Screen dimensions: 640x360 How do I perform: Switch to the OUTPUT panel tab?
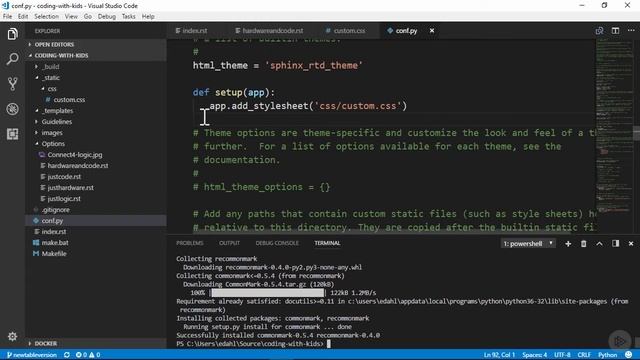[x=229, y=243]
